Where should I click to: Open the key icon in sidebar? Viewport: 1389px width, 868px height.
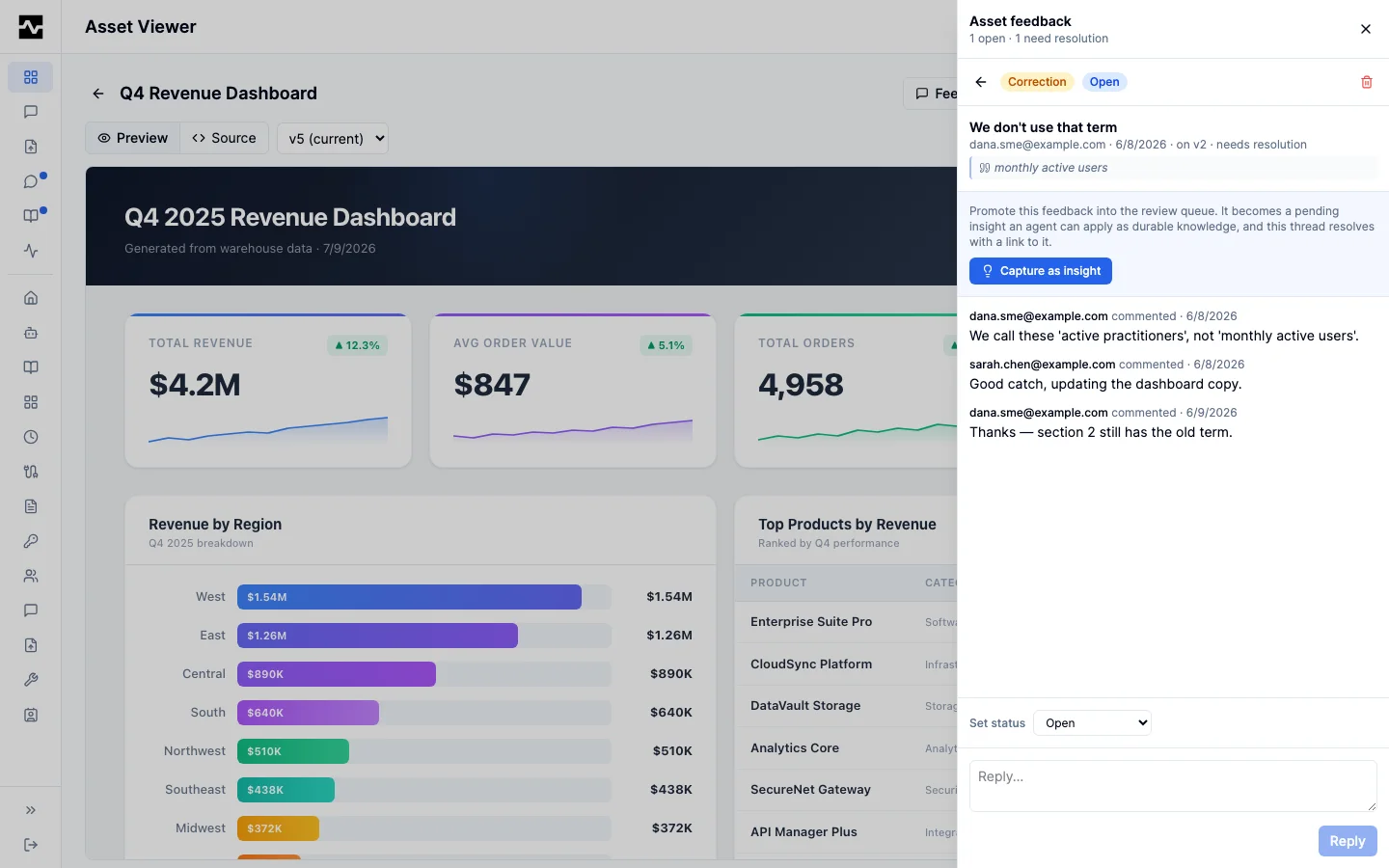point(31,541)
